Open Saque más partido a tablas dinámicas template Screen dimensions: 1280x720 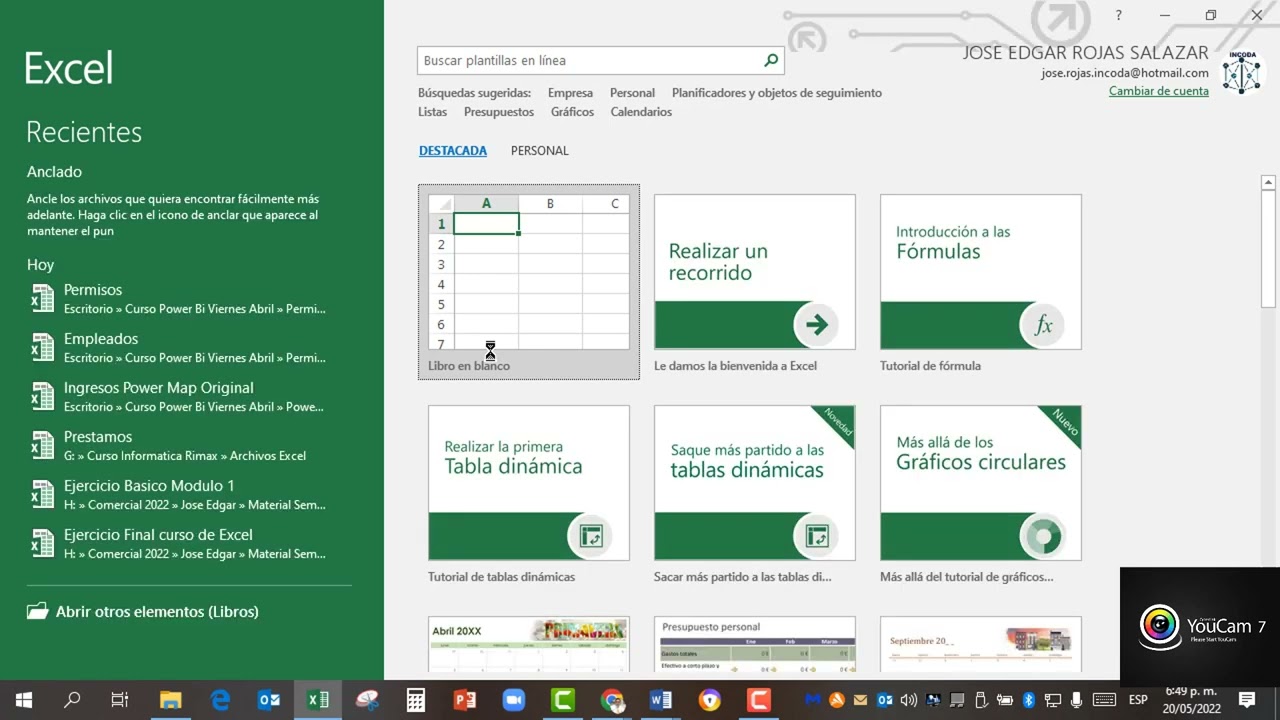tap(755, 483)
